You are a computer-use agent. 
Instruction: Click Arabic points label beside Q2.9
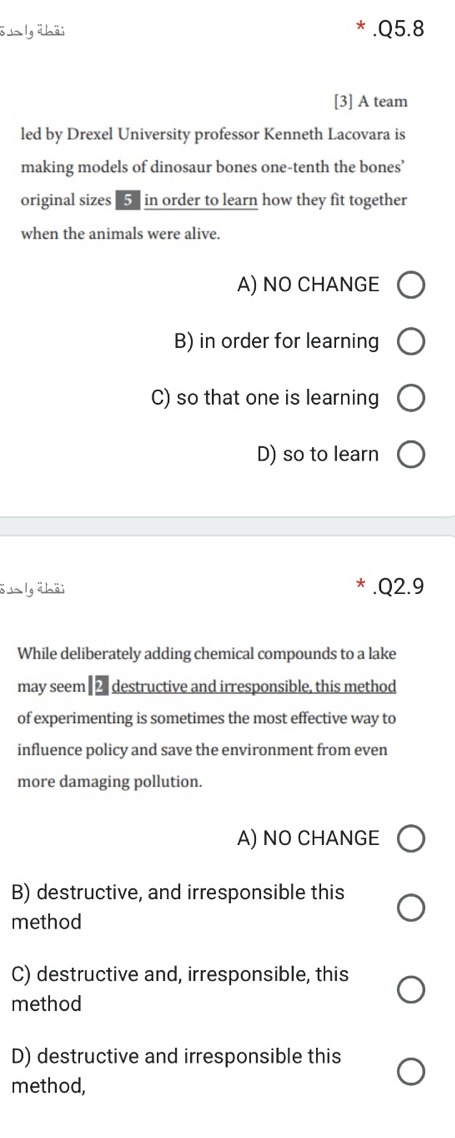click(x=33, y=586)
